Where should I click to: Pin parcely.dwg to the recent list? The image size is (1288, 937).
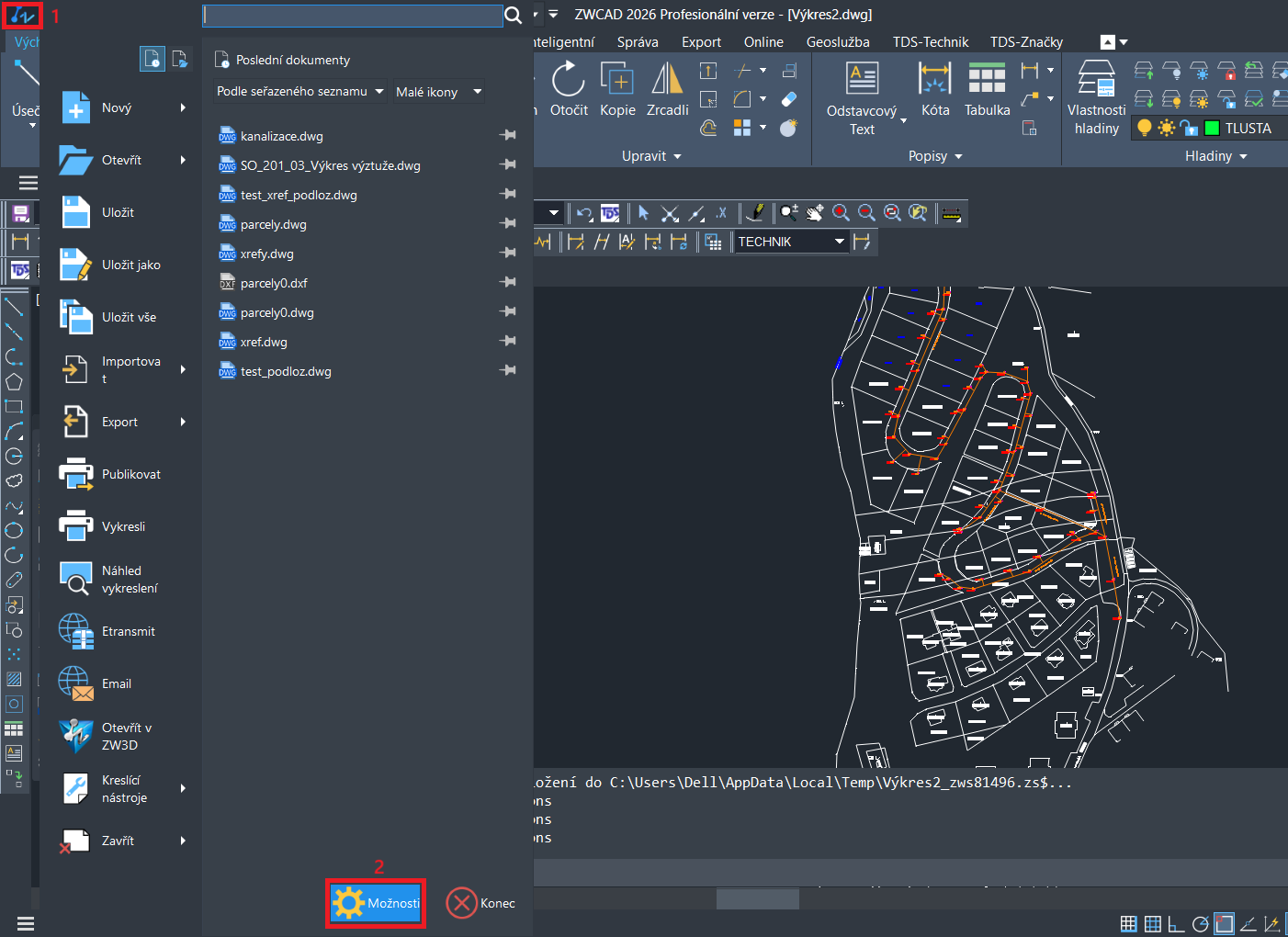coord(507,223)
